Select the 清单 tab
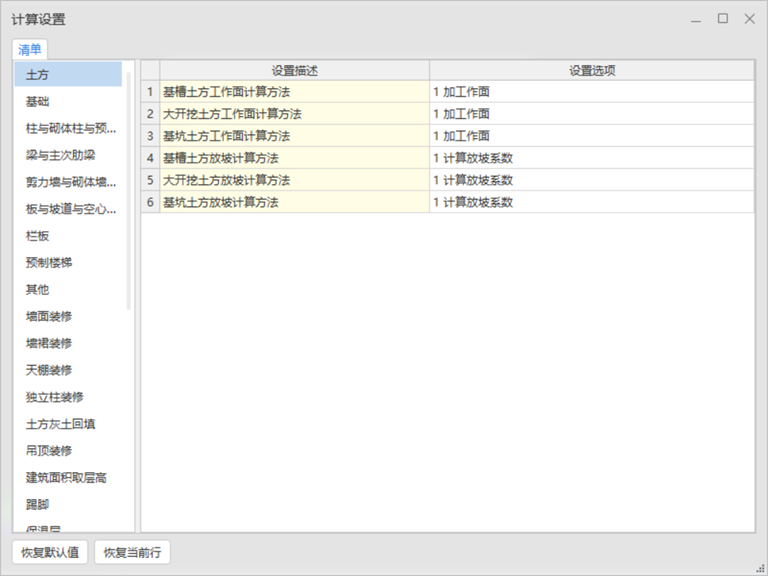This screenshot has height=576, width=768. (30, 49)
